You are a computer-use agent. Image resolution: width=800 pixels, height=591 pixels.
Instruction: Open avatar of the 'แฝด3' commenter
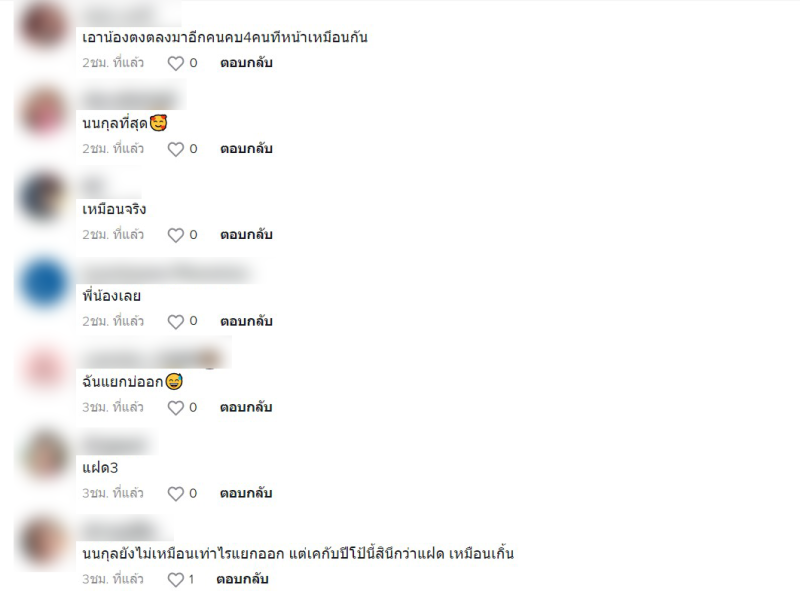(44, 455)
